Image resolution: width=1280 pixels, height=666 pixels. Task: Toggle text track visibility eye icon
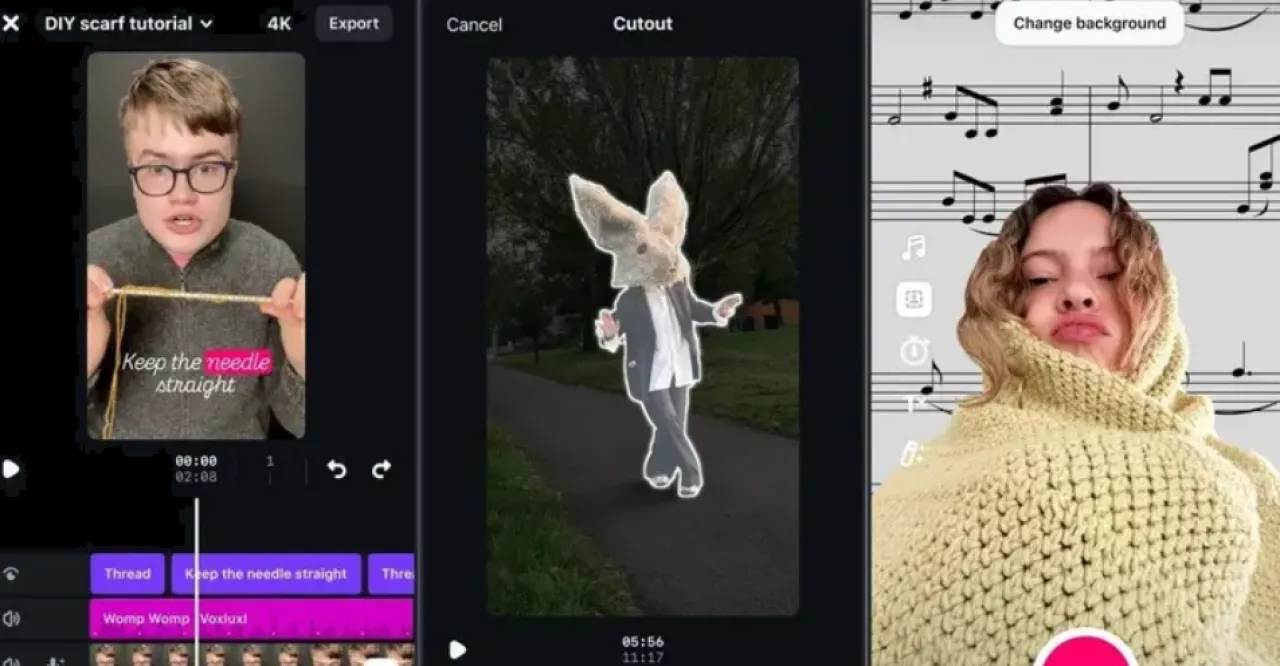tap(11, 574)
